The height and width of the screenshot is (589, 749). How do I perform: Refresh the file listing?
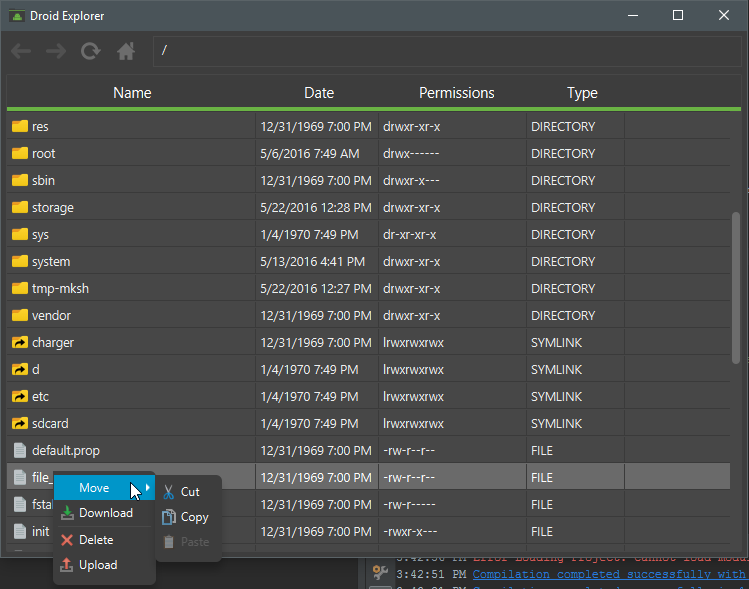click(91, 51)
